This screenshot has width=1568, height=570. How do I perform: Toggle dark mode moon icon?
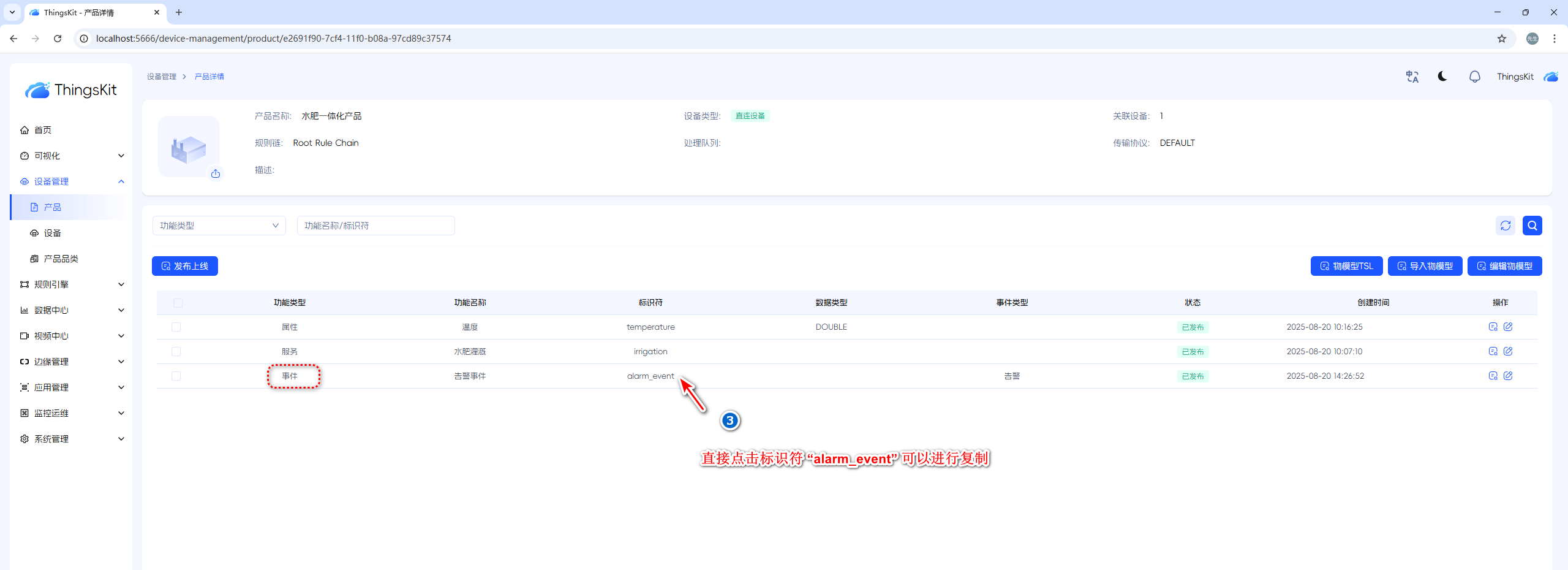(x=1442, y=77)
